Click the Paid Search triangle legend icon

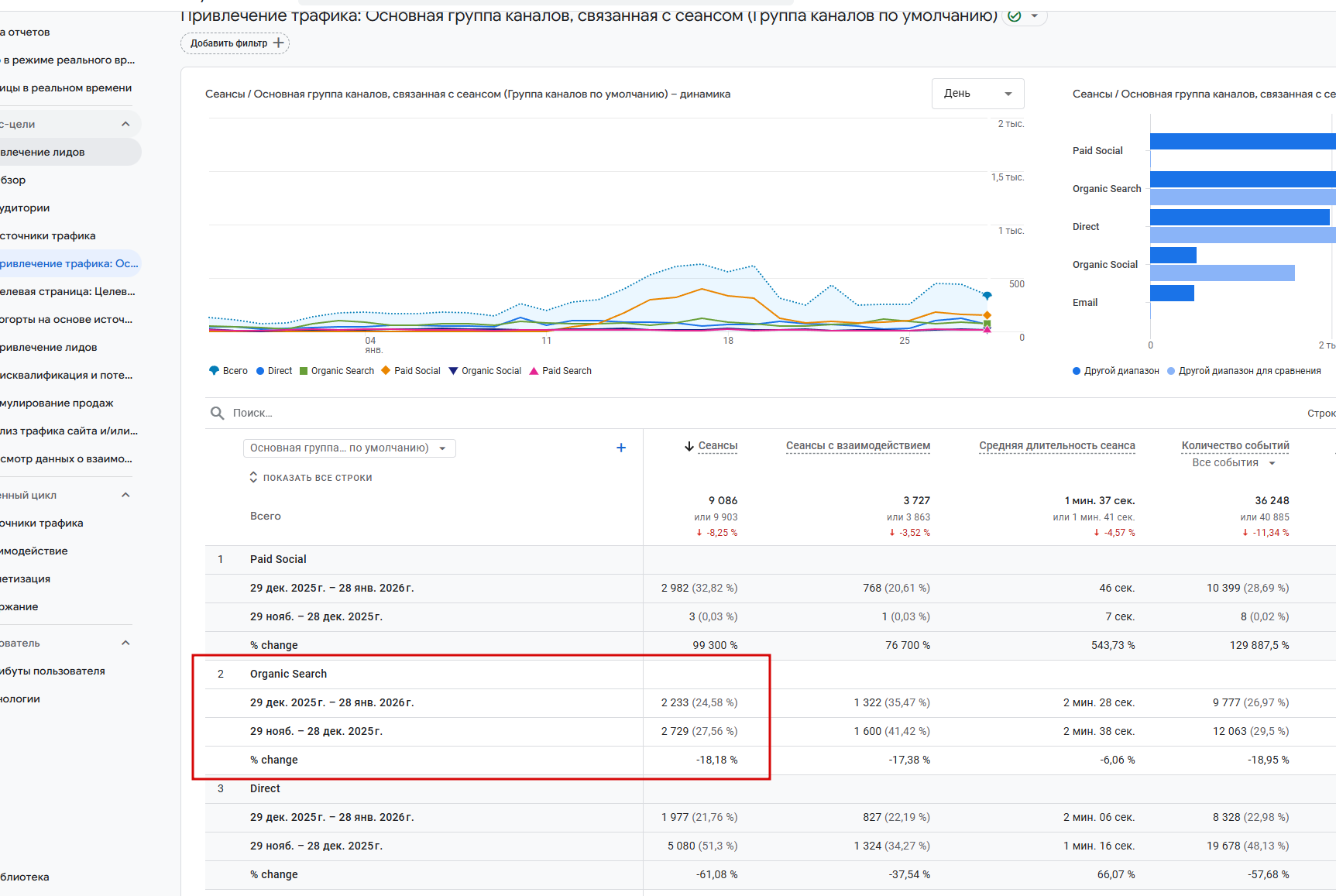coord(534,370)
